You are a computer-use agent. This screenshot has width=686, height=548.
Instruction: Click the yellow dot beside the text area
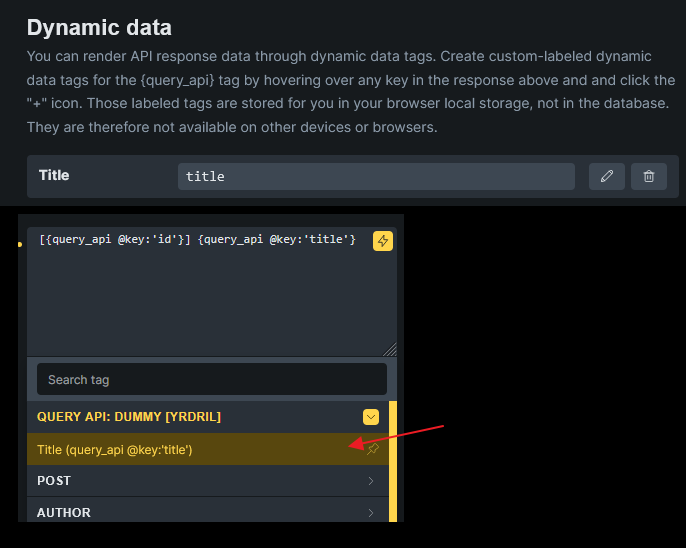21,243
